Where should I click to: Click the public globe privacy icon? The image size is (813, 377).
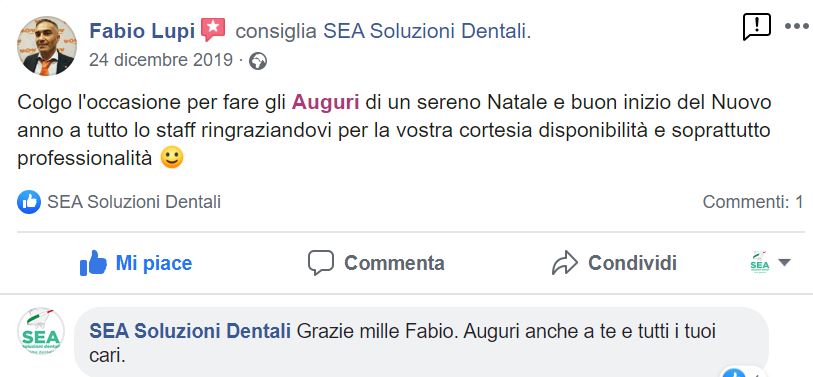point(258,62)
